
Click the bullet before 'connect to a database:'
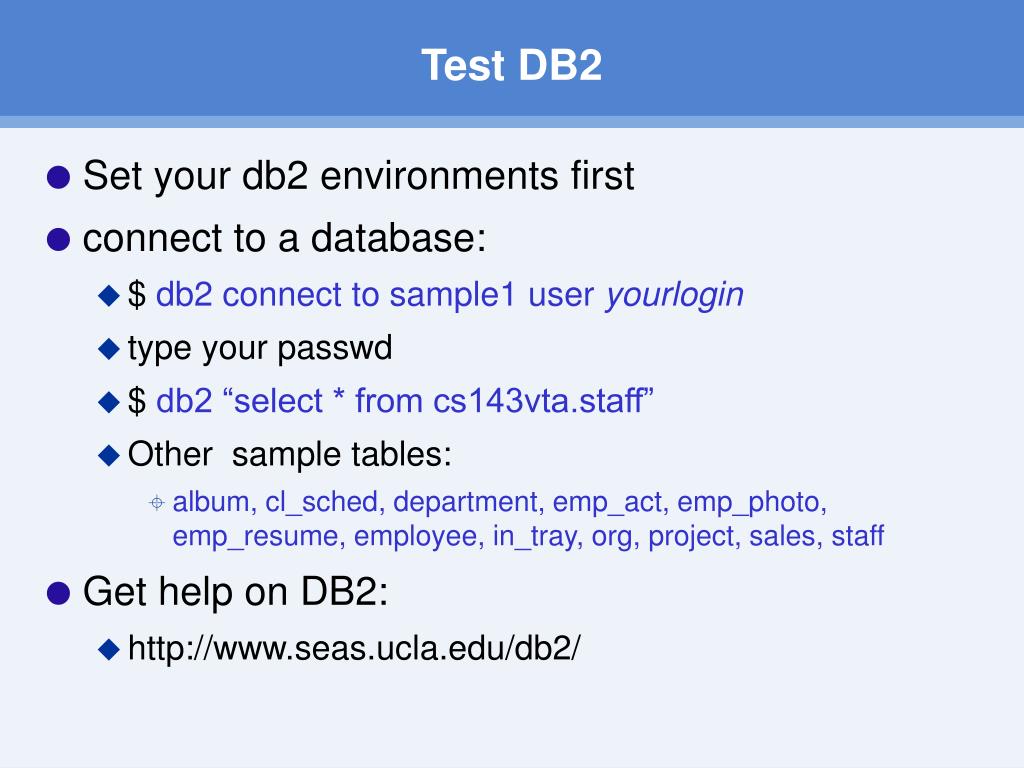[59, 239]
